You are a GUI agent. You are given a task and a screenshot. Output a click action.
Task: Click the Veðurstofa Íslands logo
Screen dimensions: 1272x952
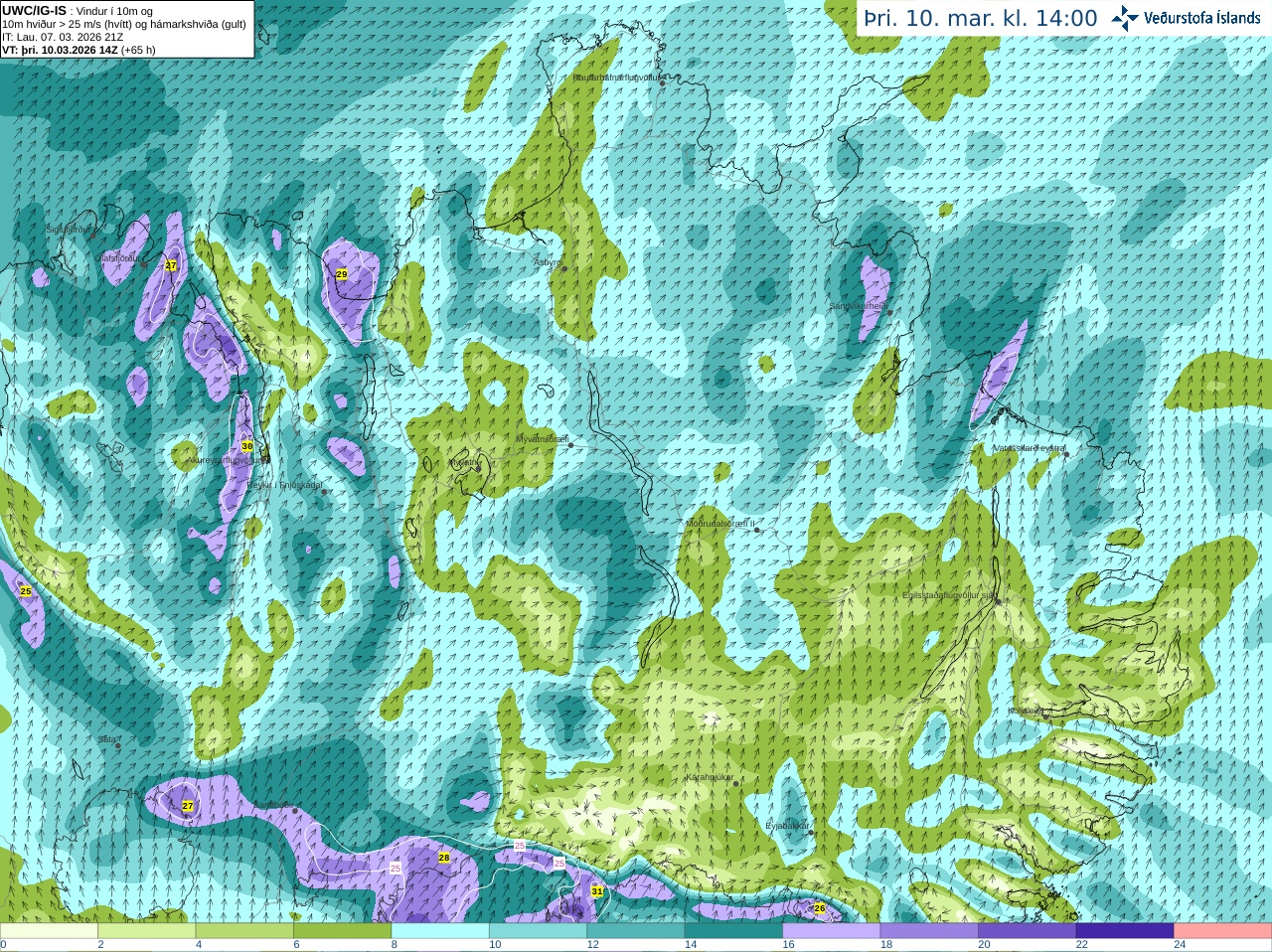1186,18
